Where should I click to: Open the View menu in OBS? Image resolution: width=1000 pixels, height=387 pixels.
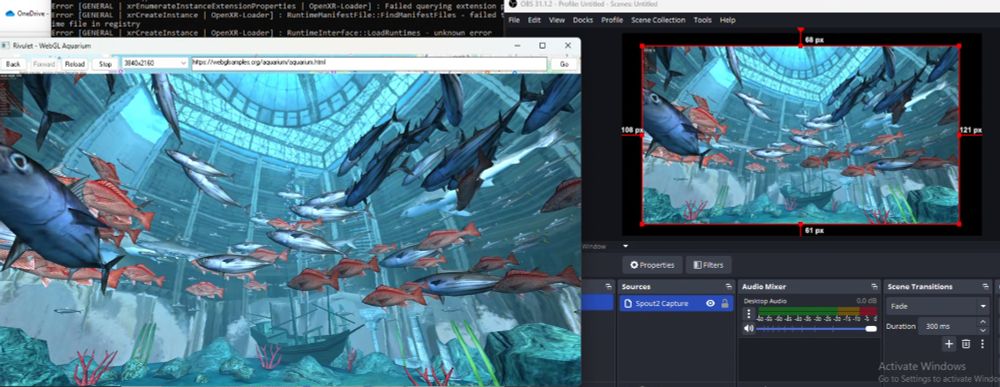(557, 20)
